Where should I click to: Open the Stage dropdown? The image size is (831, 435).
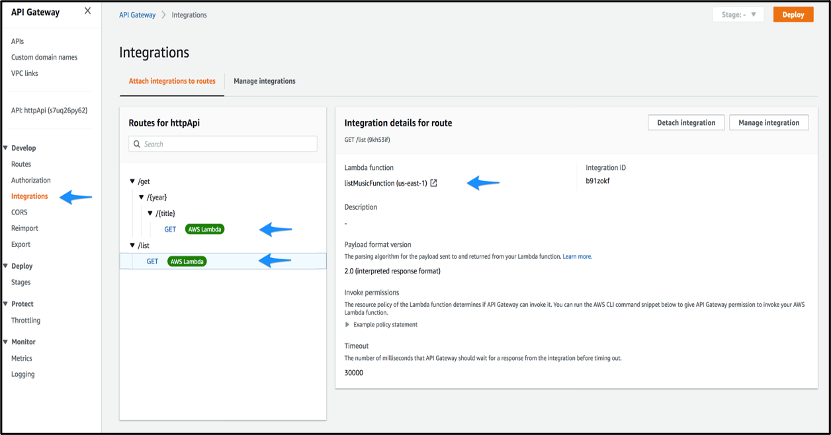738,15
